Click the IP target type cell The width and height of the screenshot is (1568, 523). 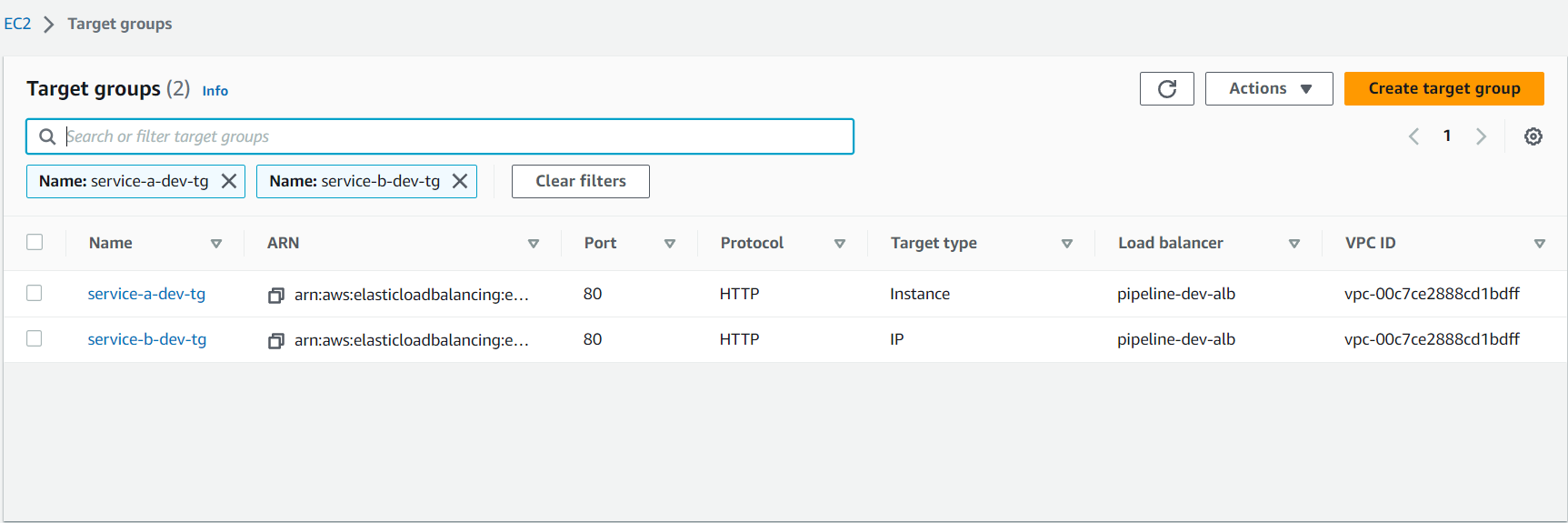point(896,339)
